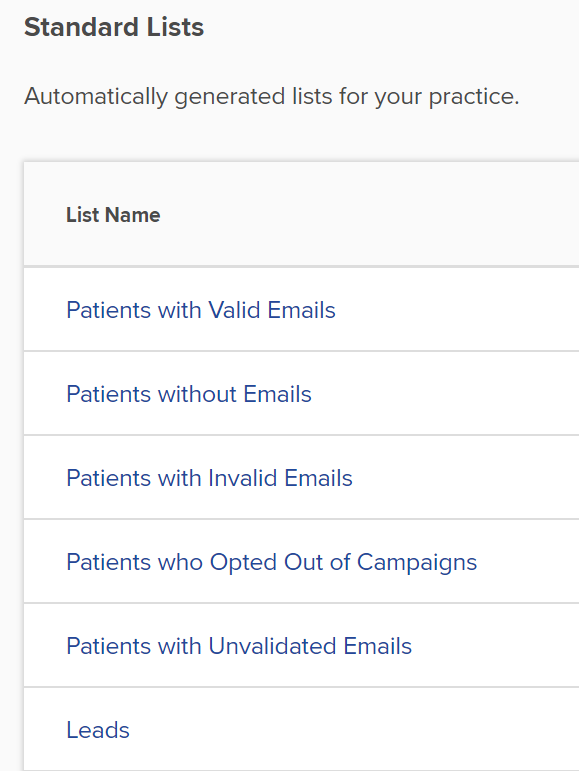Open the Patients without Emails list
This screenshot has width=579, height=771.
coord(189,394)
